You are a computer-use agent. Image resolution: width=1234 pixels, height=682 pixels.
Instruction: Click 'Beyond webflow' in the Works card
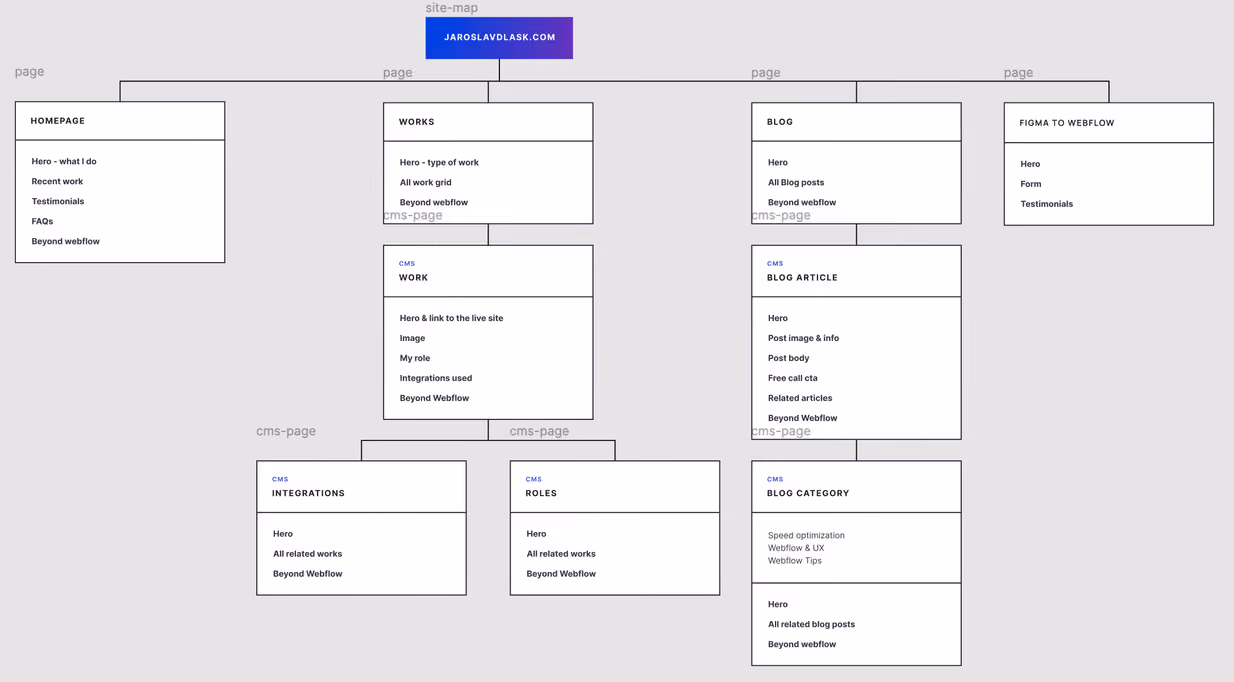[x=434, y=202]
